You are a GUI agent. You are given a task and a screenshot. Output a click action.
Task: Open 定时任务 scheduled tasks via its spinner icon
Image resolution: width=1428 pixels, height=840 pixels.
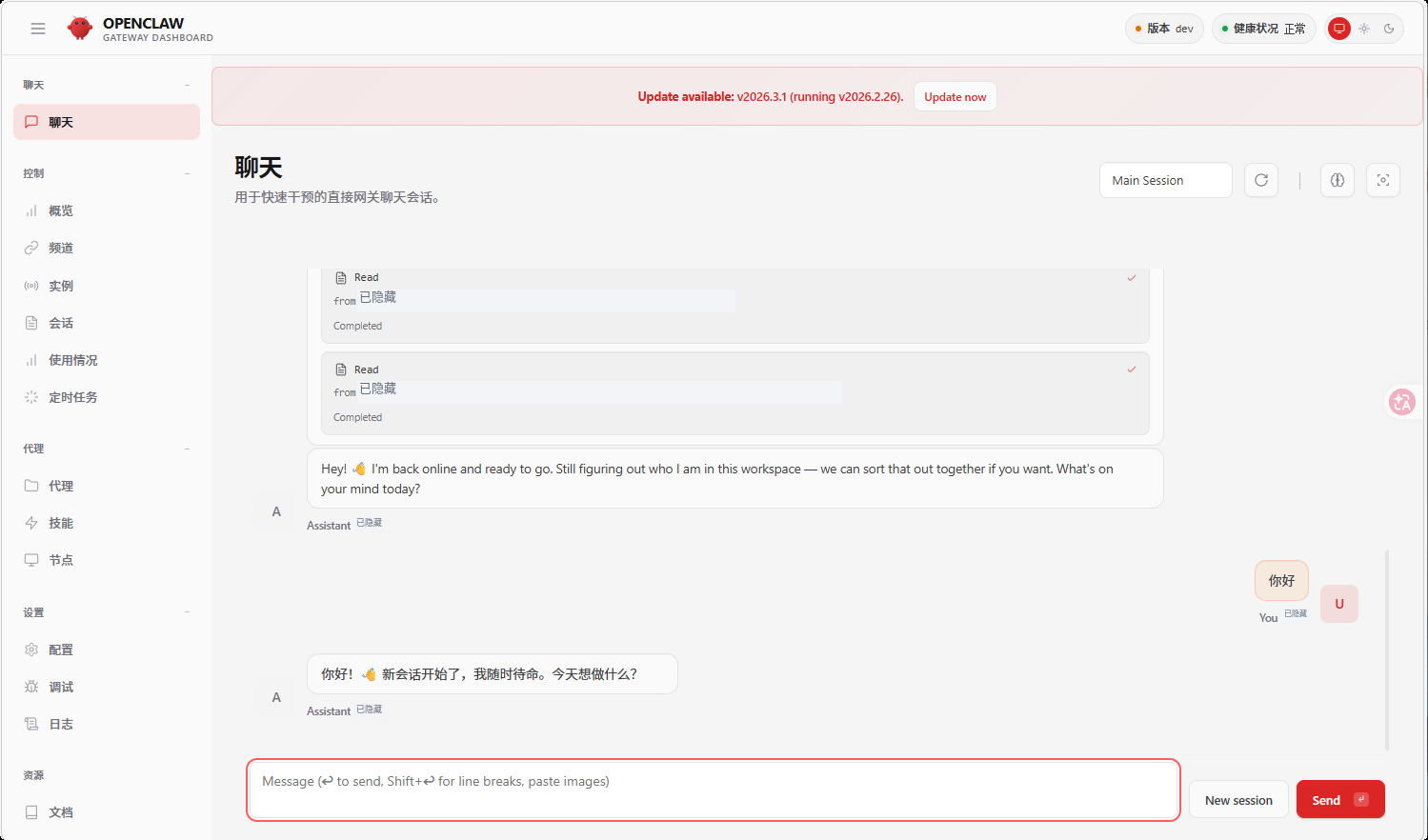point(31,397)
